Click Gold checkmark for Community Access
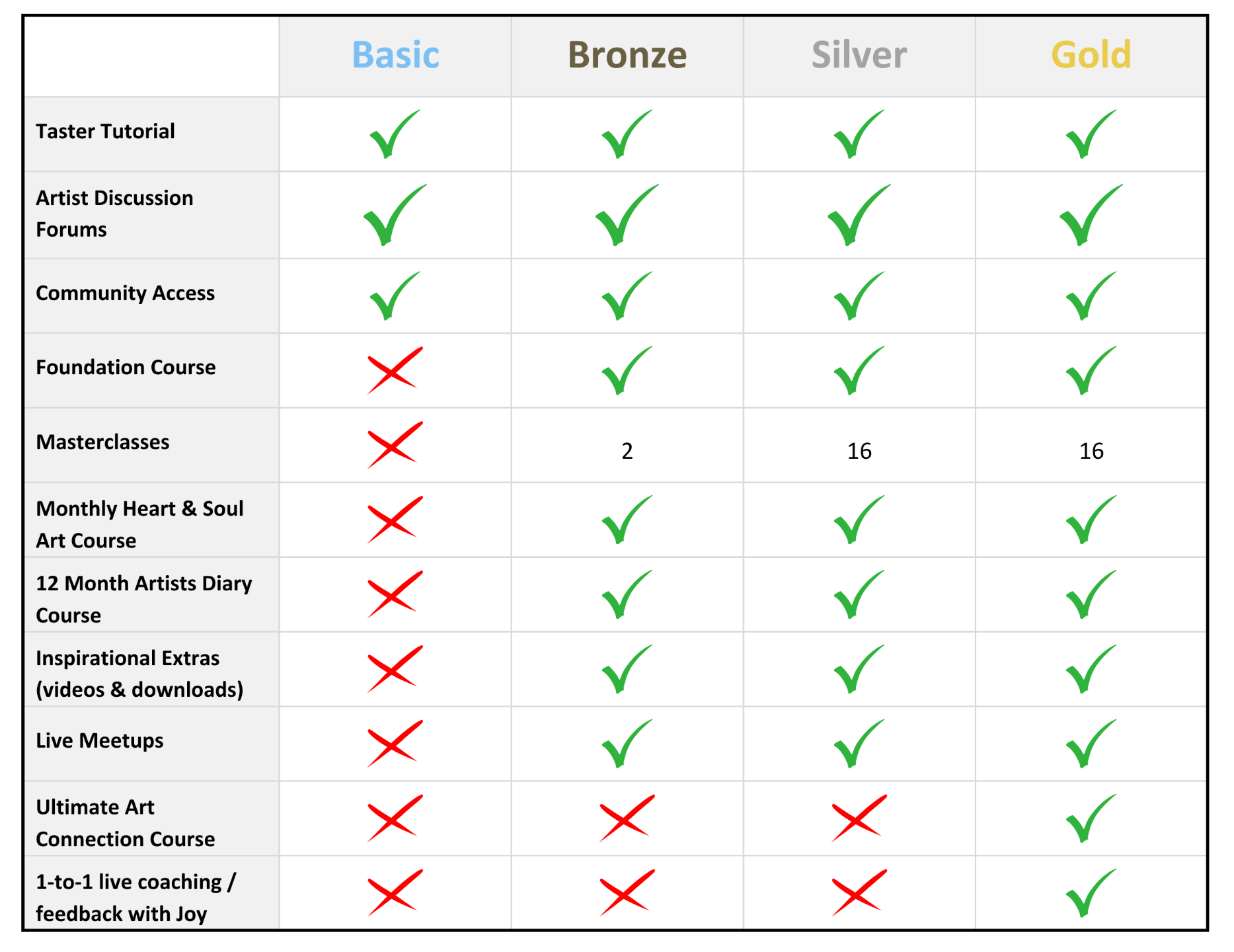 [1091, 296]
